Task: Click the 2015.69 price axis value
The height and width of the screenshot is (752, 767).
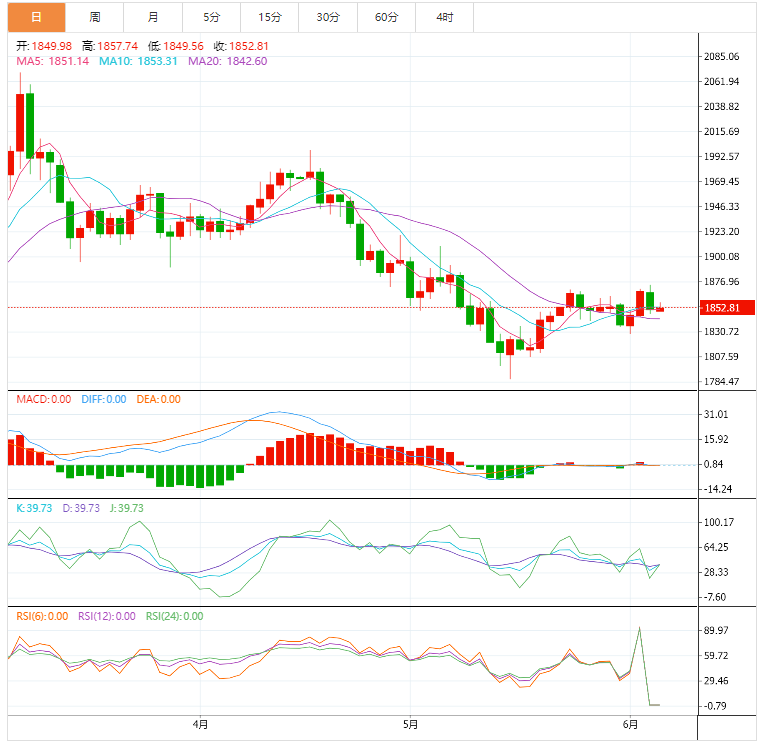Action: [x=722, y=132]
